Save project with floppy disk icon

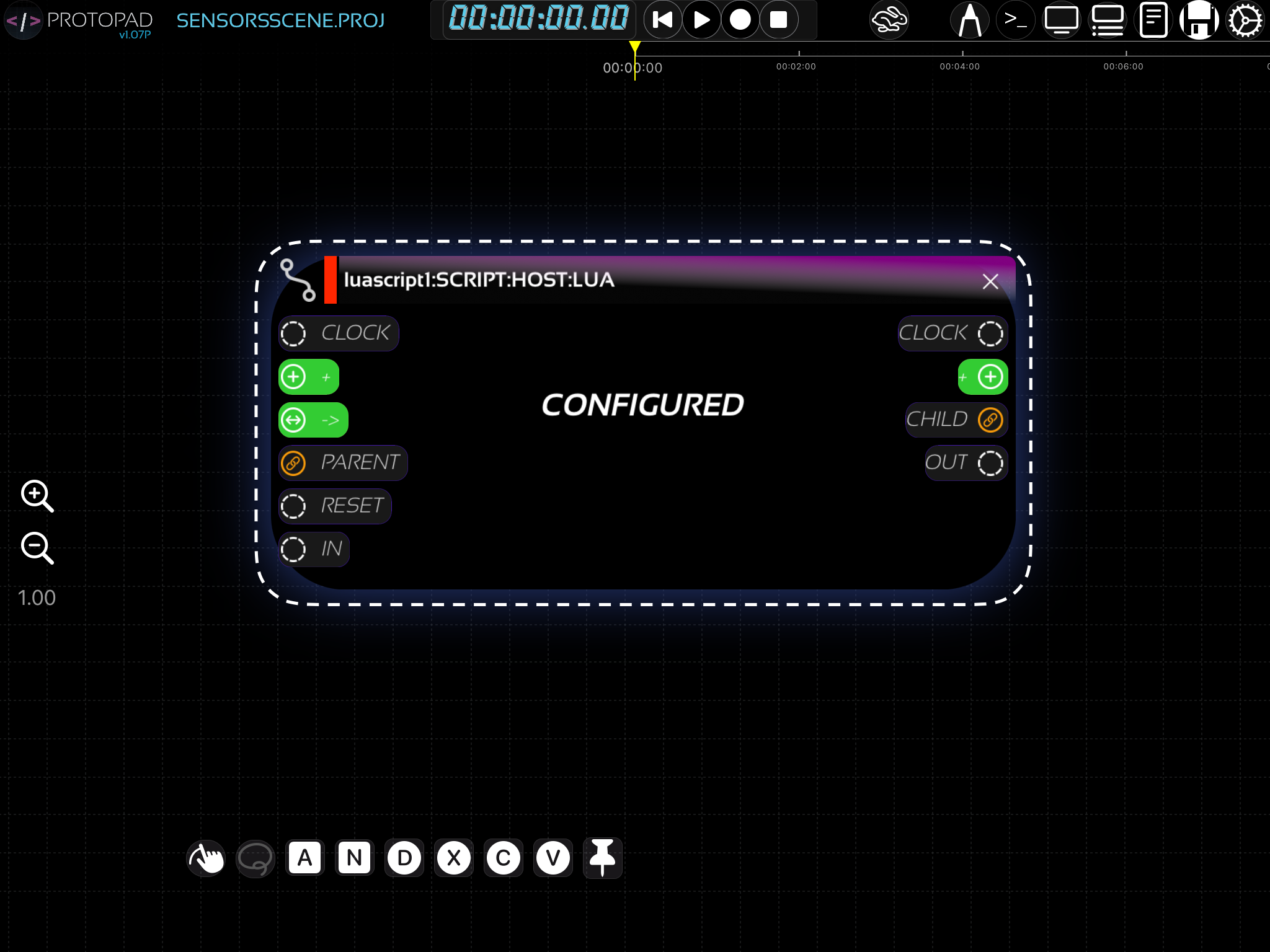[x=1199, y=20]
